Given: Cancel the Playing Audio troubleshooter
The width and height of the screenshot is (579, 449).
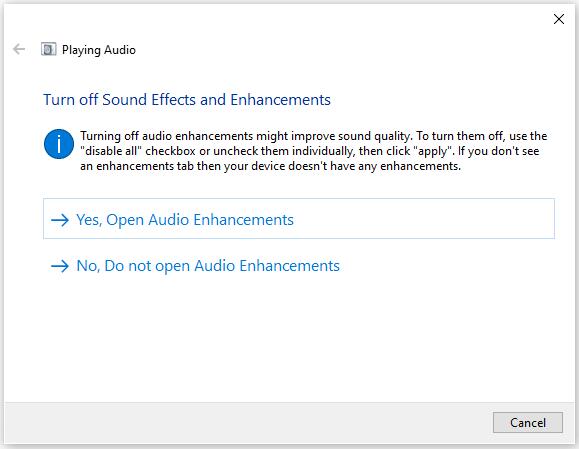Looking at the screenshot, I should (x=528, y=422).
